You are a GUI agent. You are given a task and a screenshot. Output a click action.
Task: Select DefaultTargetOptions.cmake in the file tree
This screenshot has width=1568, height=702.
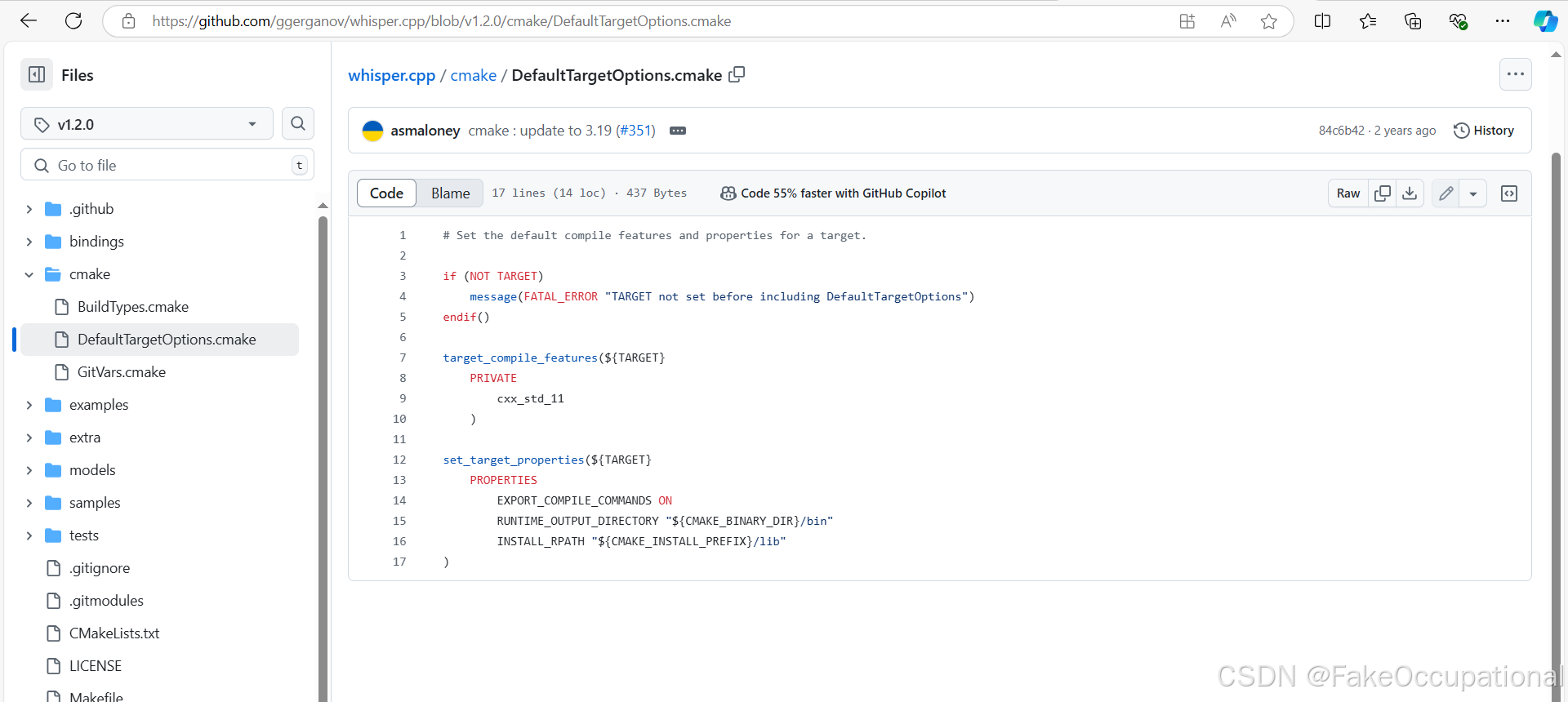[x=160, y=340]
